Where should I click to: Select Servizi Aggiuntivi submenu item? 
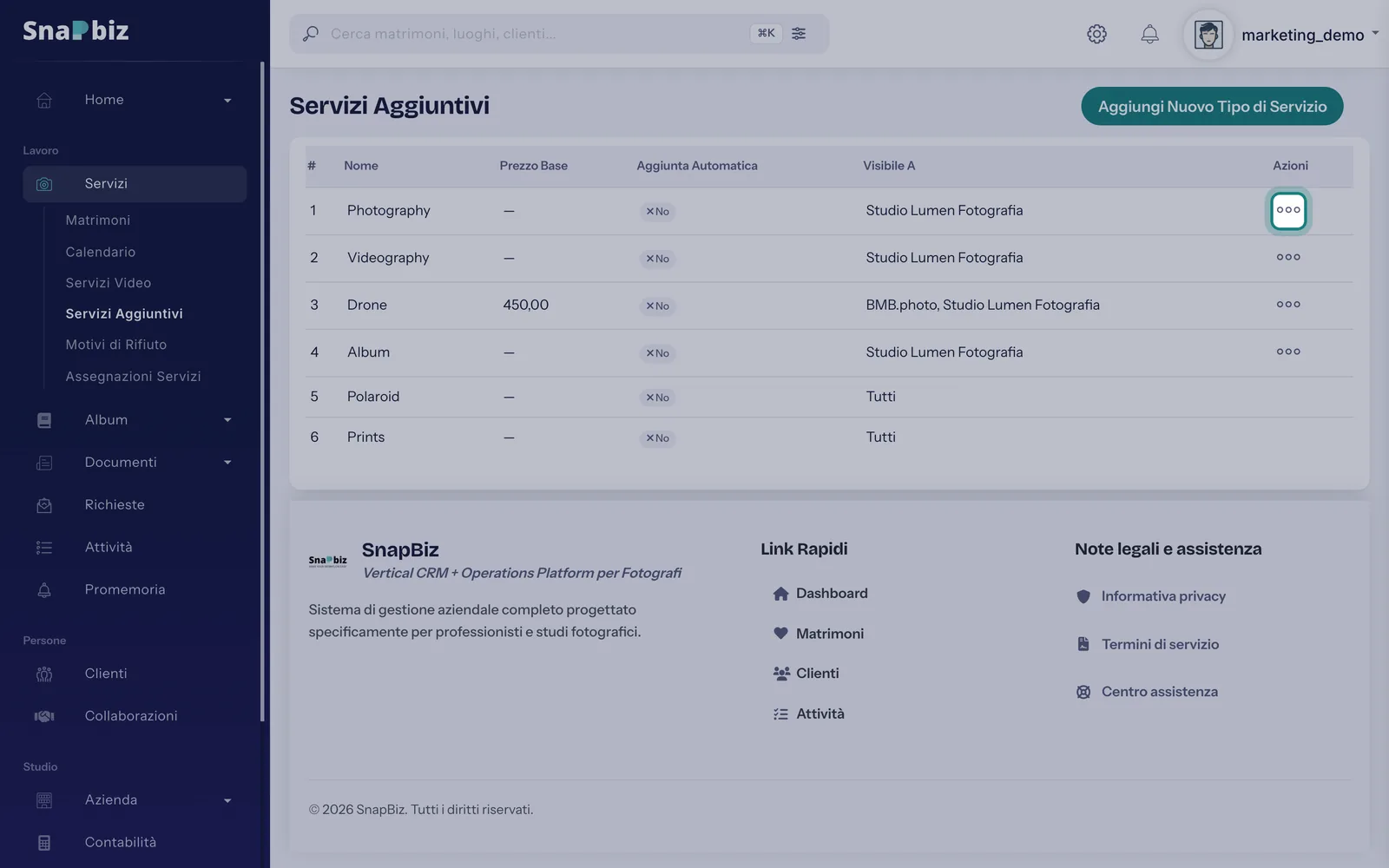[x=124, y=313]
